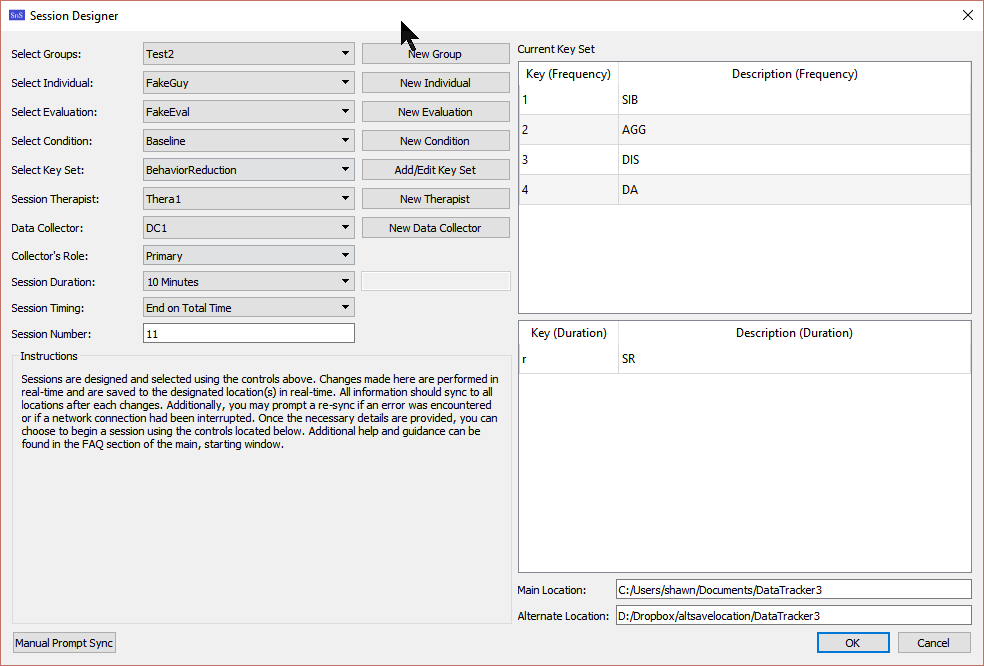Click the Main Location path field
This screenshot has height=666, width=984.
[793, 590]
